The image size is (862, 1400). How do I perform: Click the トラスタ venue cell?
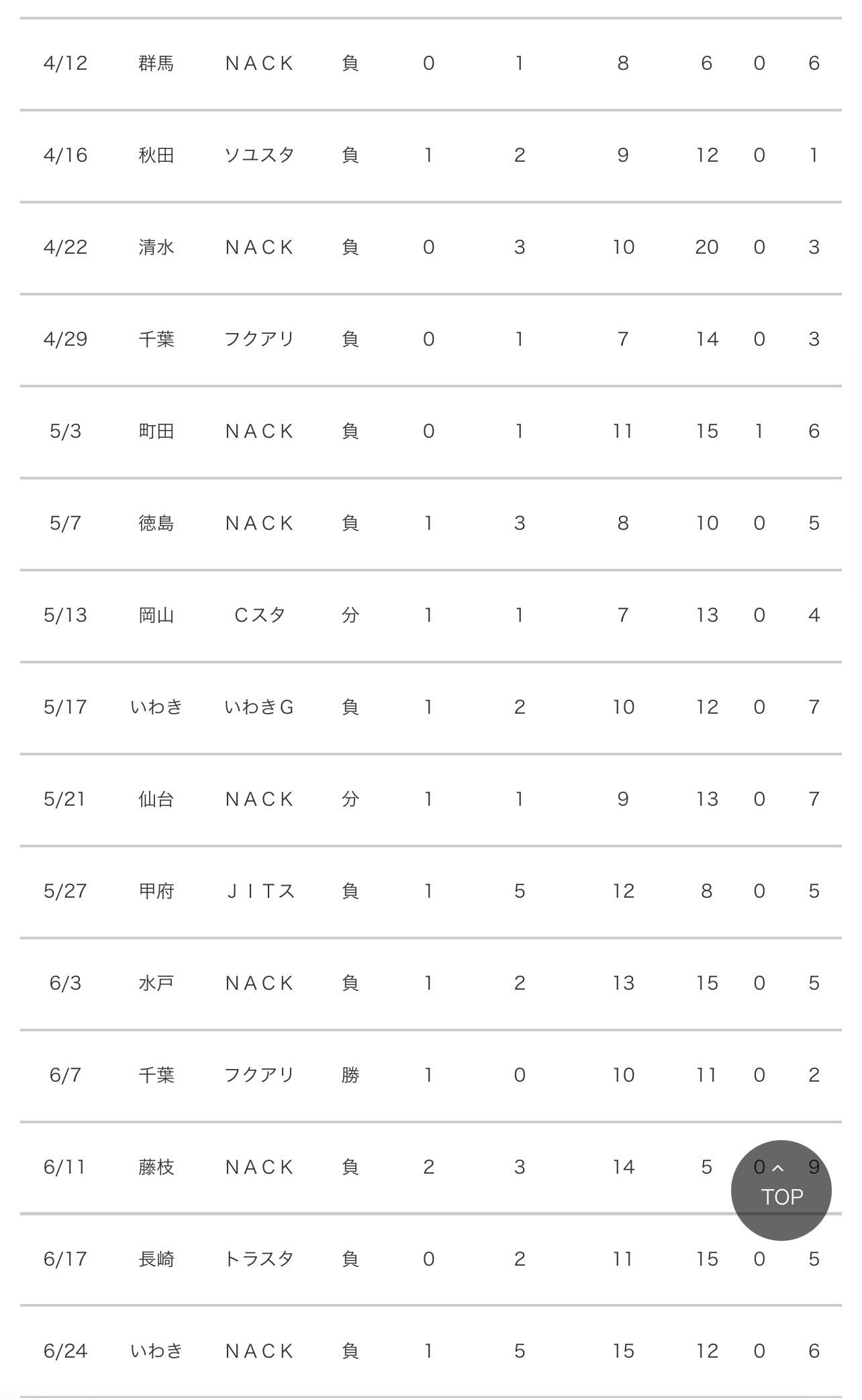[x=259, y=1259]
